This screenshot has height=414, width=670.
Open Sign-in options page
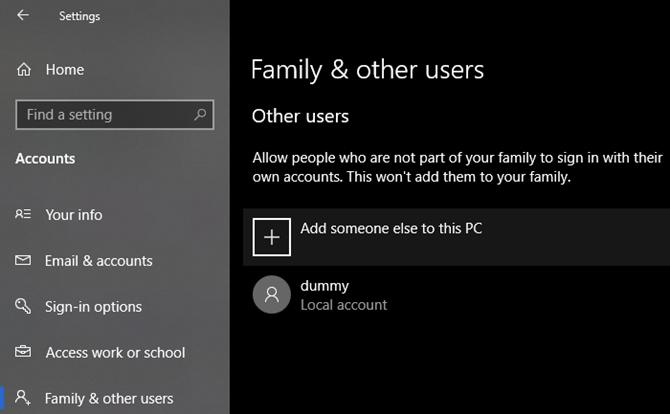click(x=94, y=307)
